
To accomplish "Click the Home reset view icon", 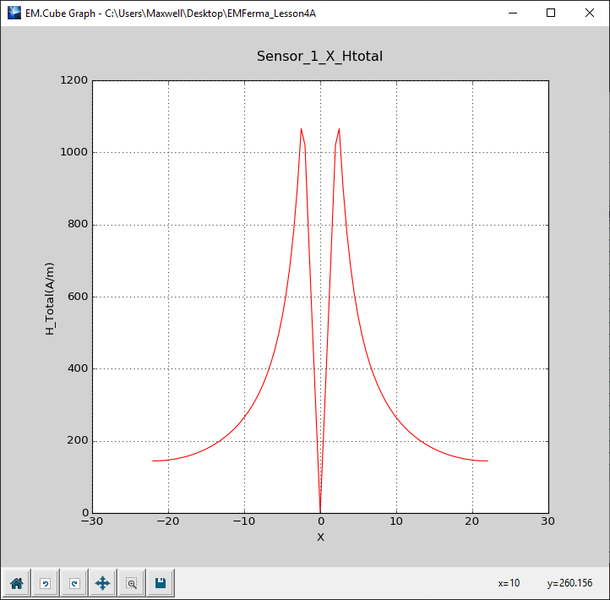I will click(17, 582).
